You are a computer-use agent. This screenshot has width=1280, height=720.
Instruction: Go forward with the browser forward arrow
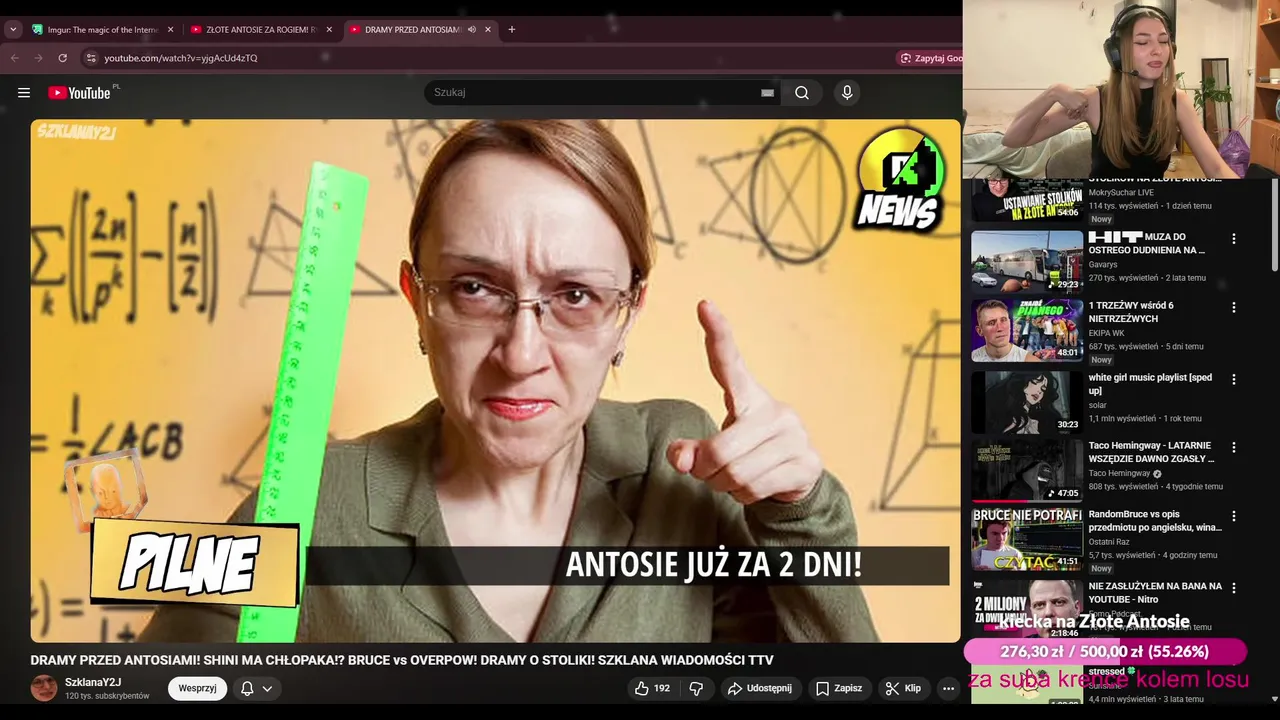[38, 58]
